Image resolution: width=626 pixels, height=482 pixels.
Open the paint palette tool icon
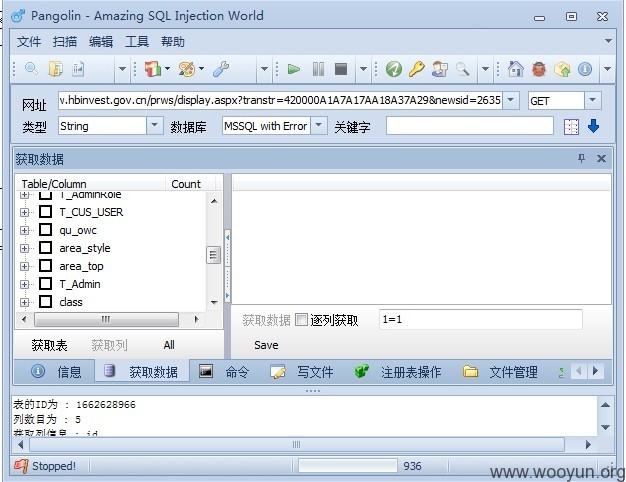point(186,69)
